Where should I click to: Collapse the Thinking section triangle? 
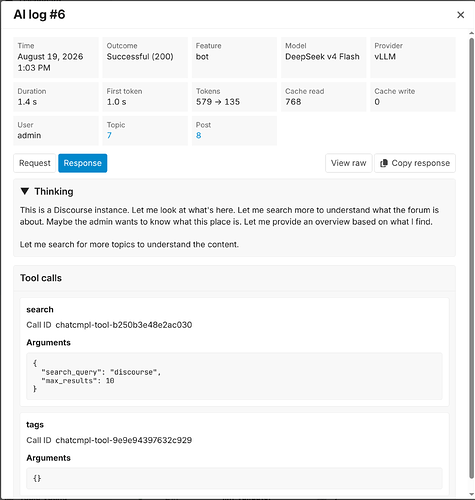[25, 191]
